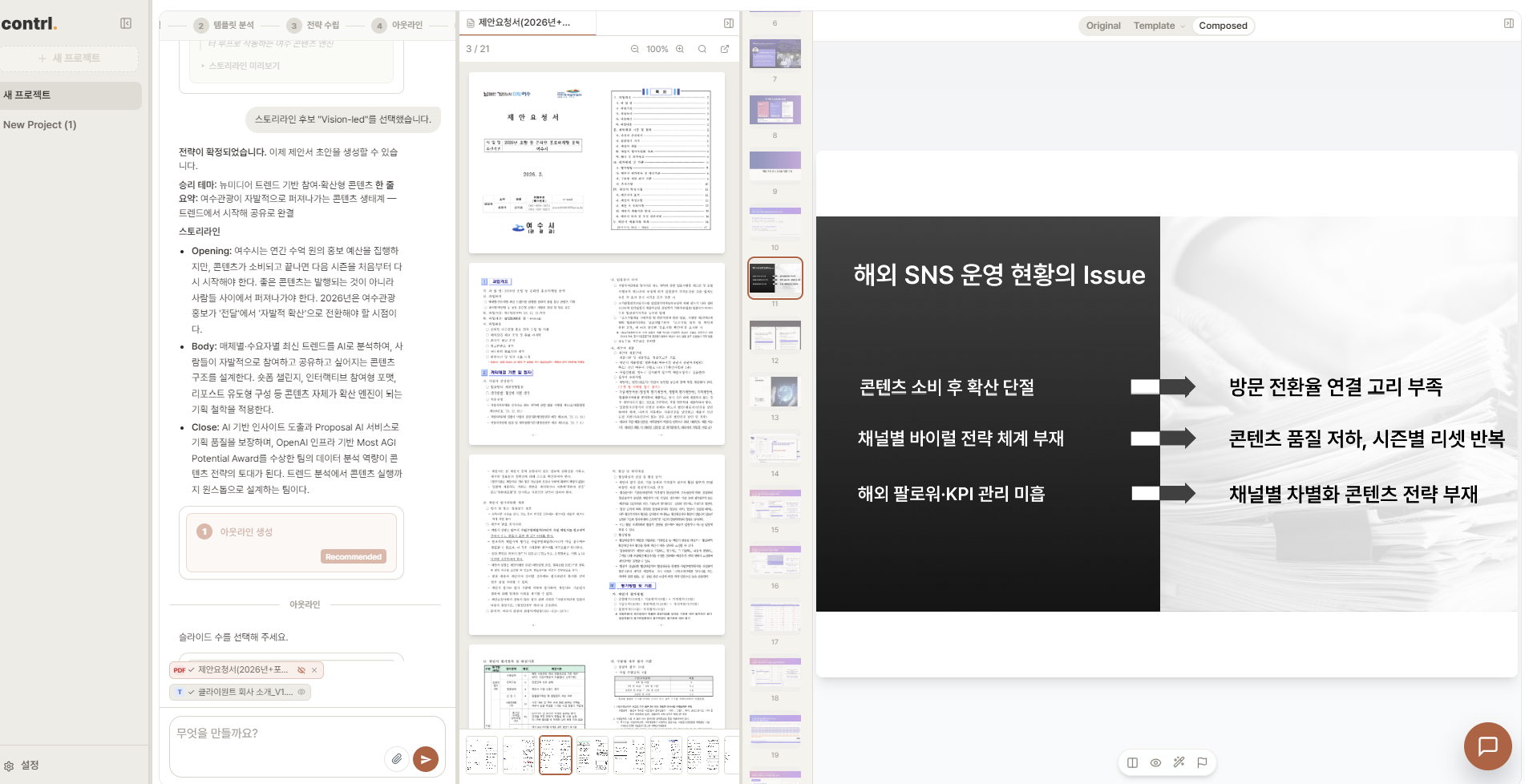Image resolution: width=1525 pixels, height=784 pixels.
Task: Click the text 콘텐츠 소비 후 확산 단절
Action: pos(947,387)
